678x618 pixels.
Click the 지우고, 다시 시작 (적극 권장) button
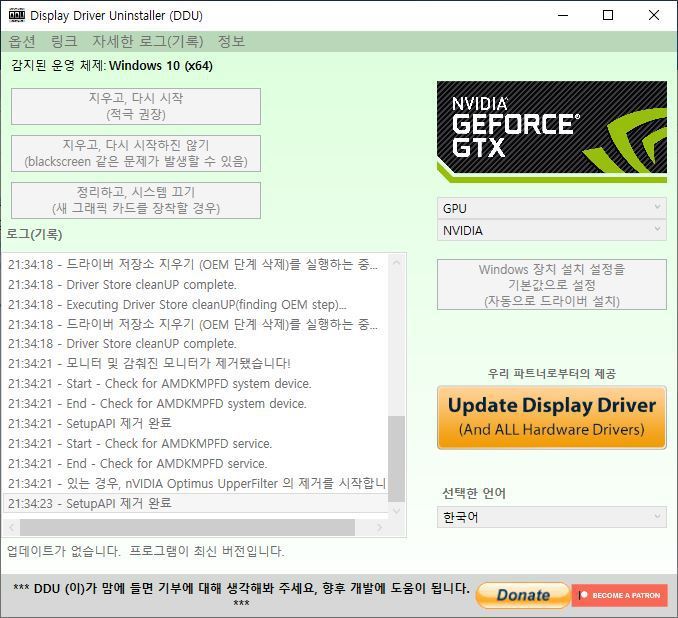point(136,106)
